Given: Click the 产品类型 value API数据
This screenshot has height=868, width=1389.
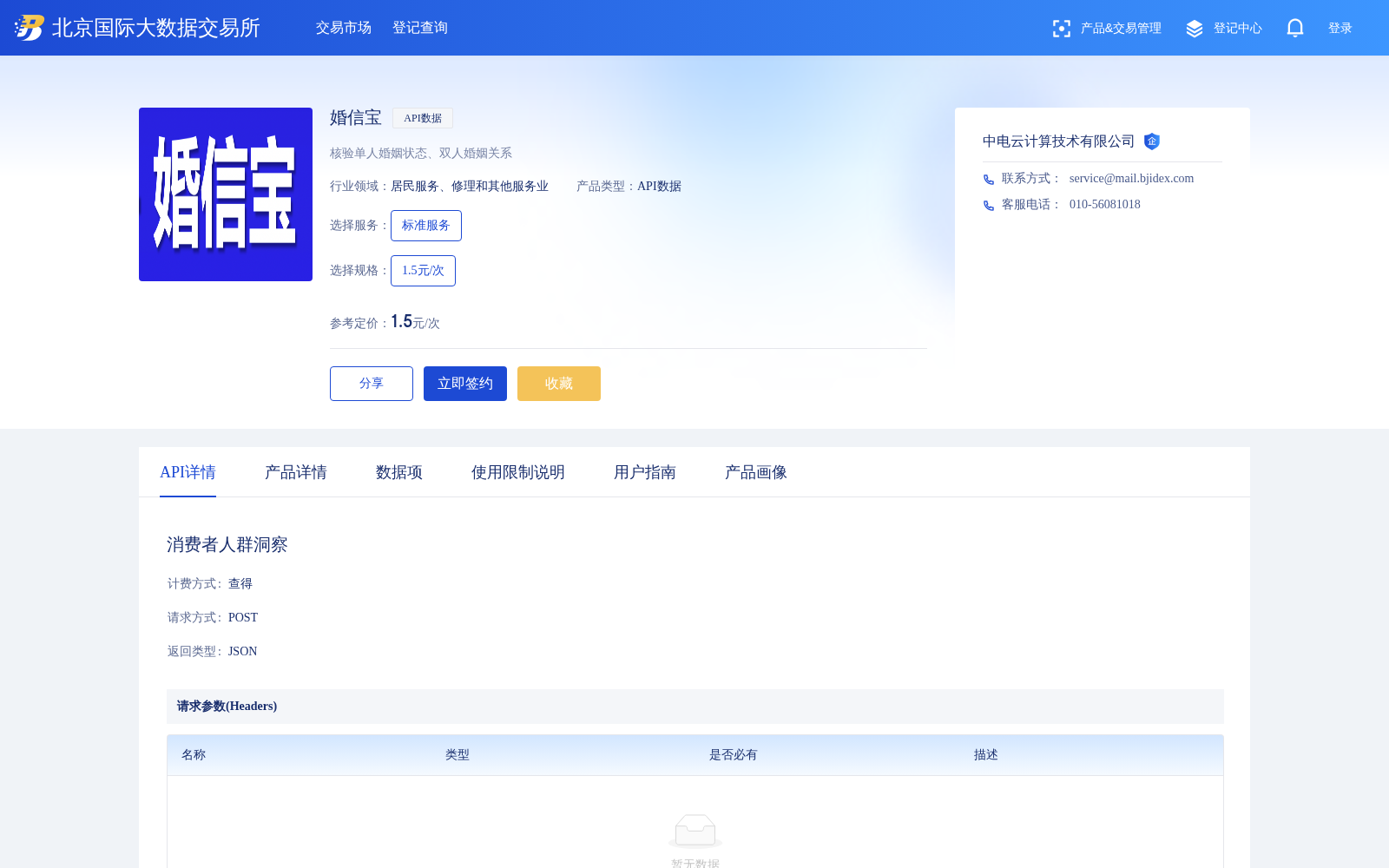Looking at the screenshot, I should coord(659,187).
